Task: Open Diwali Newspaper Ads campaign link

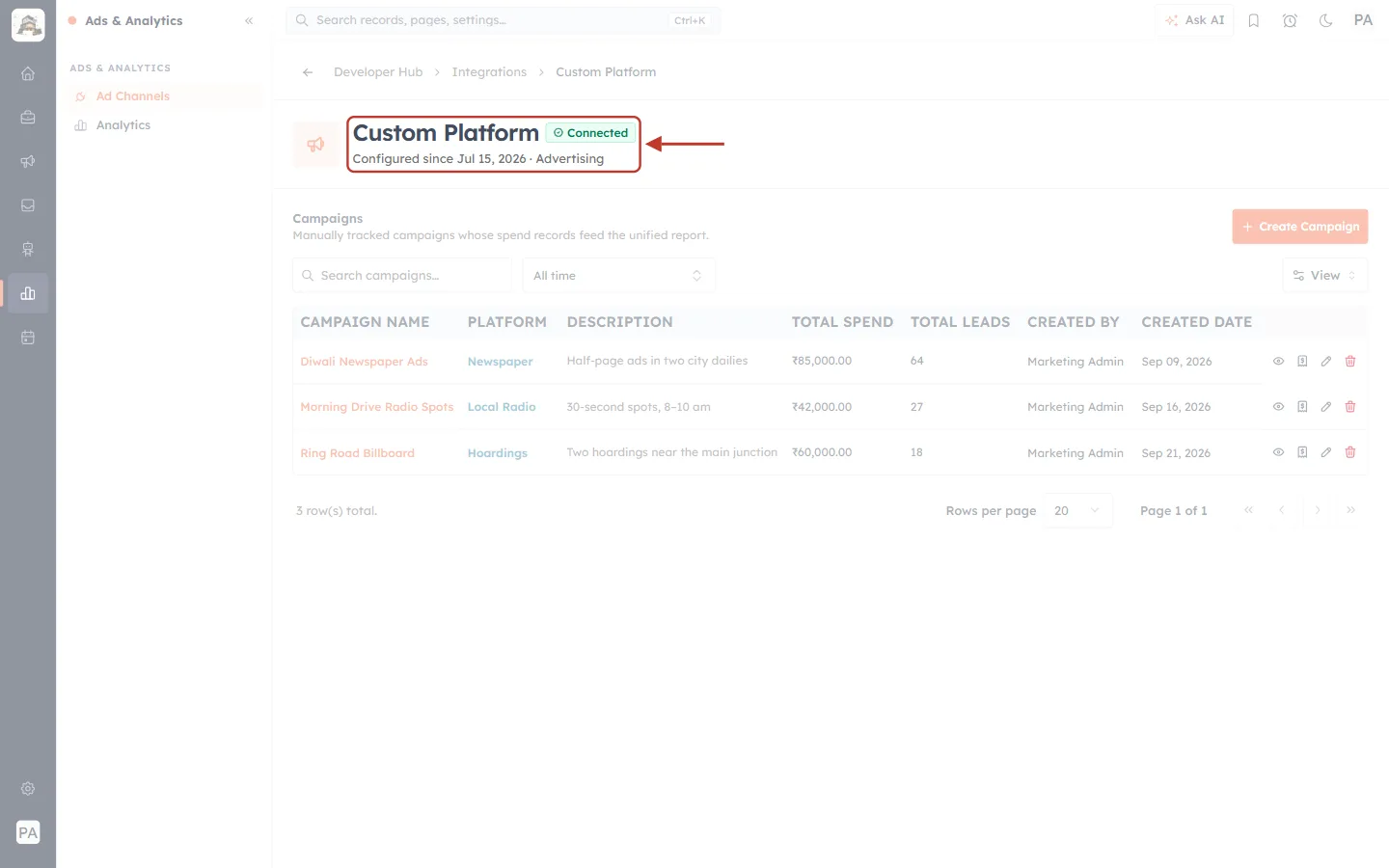Action: pos(364,362)
